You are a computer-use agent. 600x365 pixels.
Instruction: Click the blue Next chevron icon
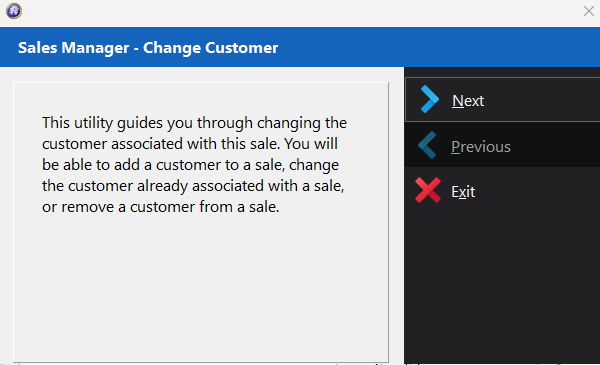(x=429, y=99)
